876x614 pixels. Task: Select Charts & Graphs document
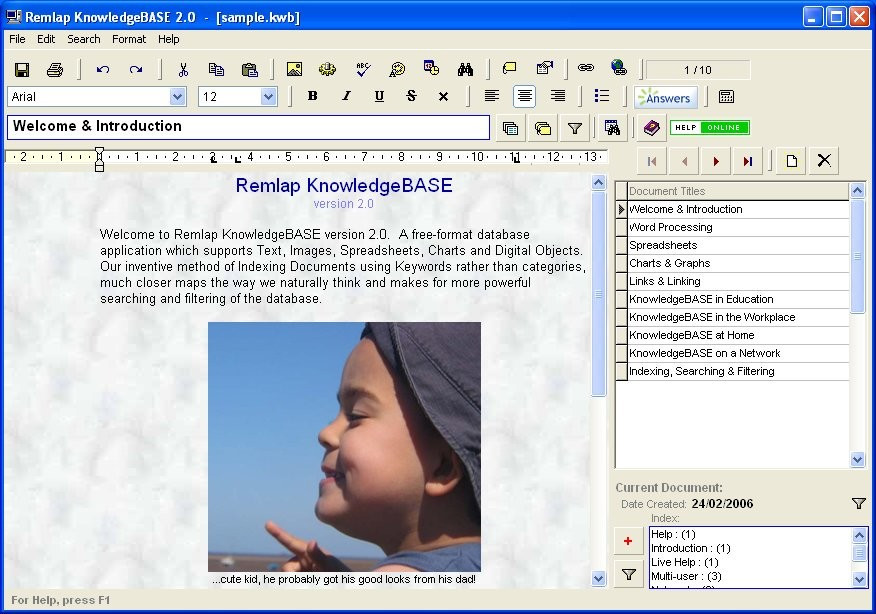pyautogui.click(x=738, y=263)
